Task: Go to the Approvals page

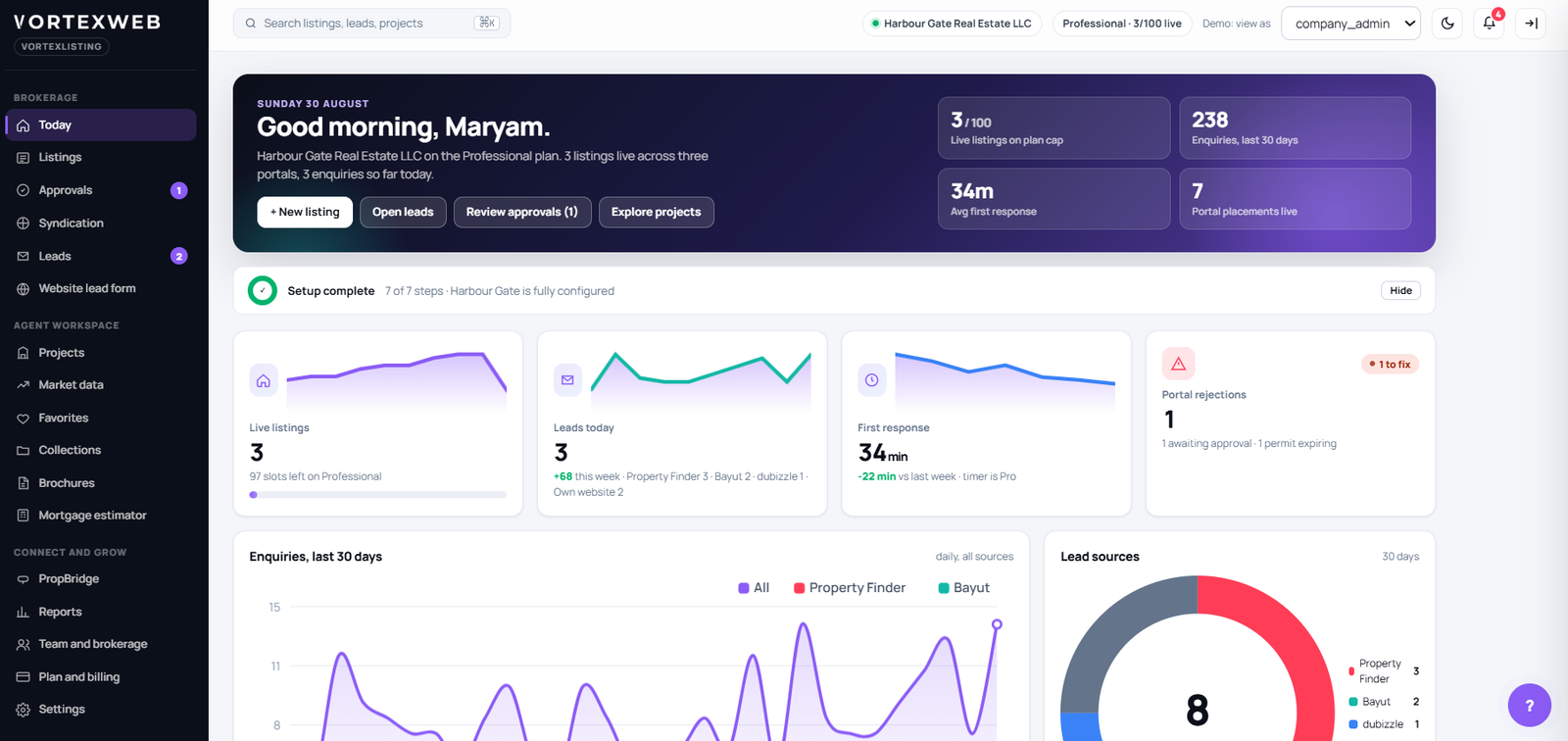Action: pyautogui.click(x=101, y=190)
